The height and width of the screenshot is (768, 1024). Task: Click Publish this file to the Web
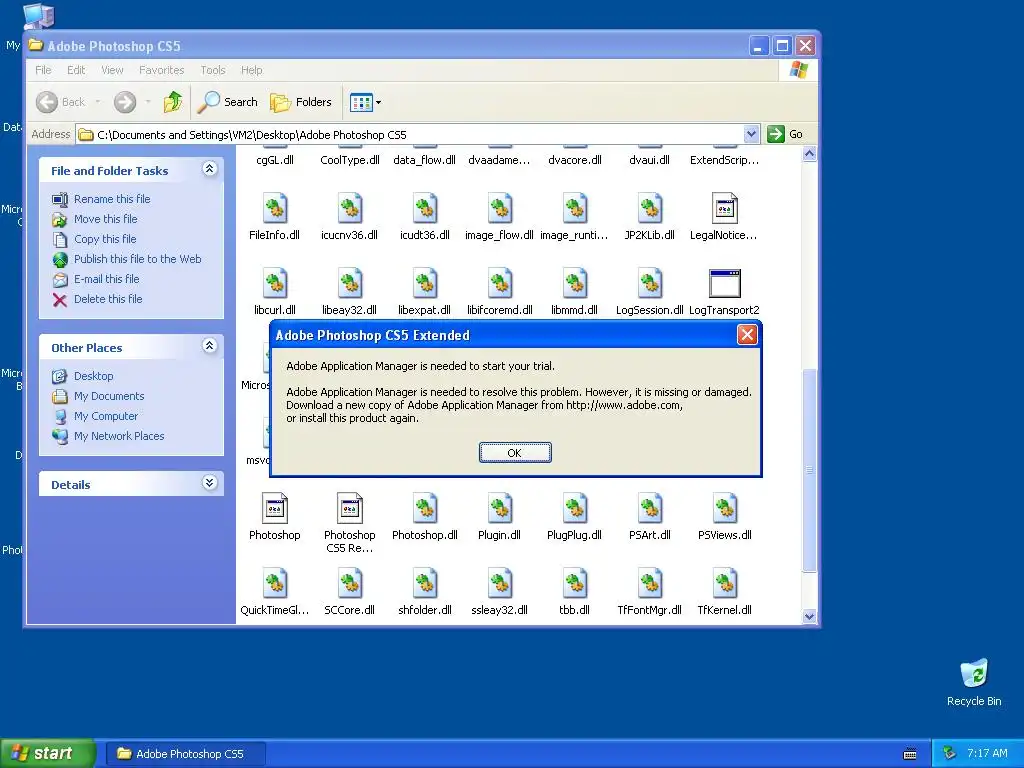click(x=138, y=259)
